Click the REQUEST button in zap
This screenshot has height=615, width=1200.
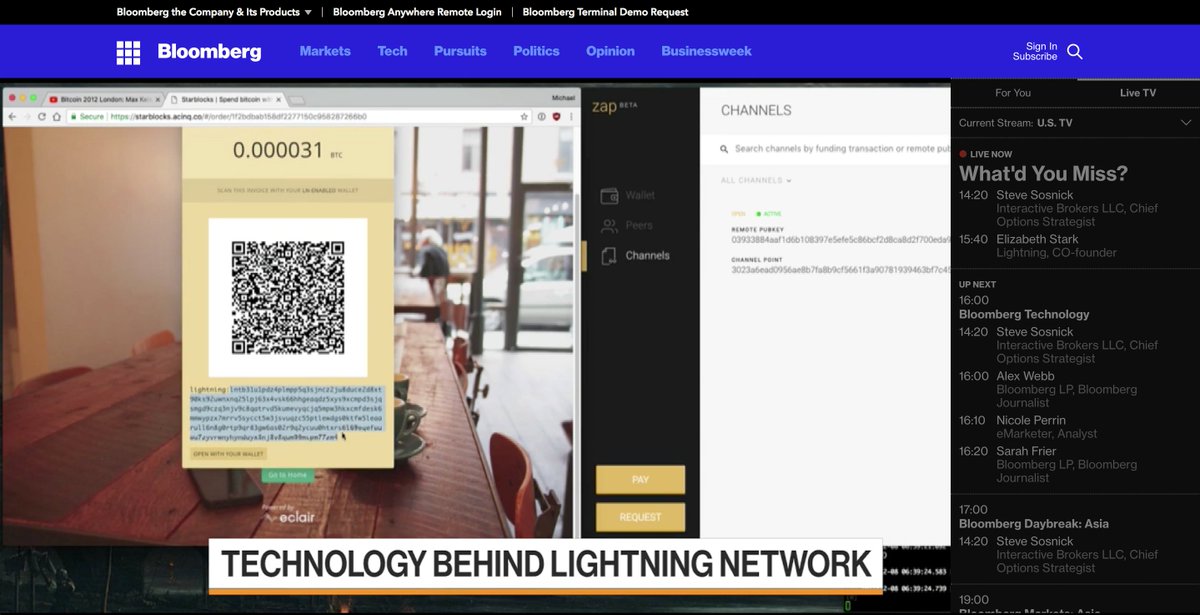[640, 517]
